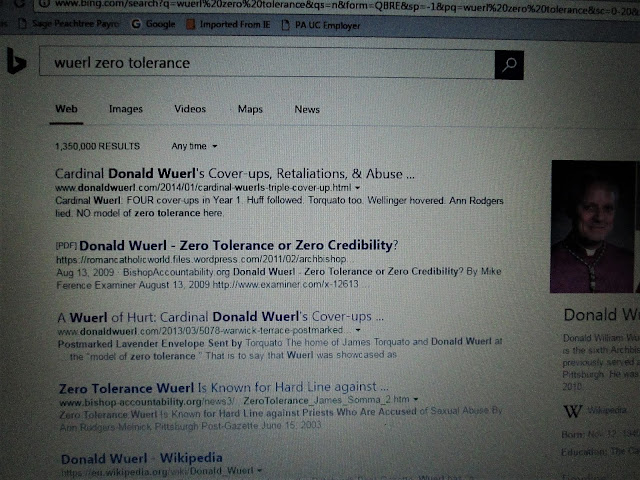Open the Any time filter dropdown
This screenshot has height=480, width=640.
(194, 146)
